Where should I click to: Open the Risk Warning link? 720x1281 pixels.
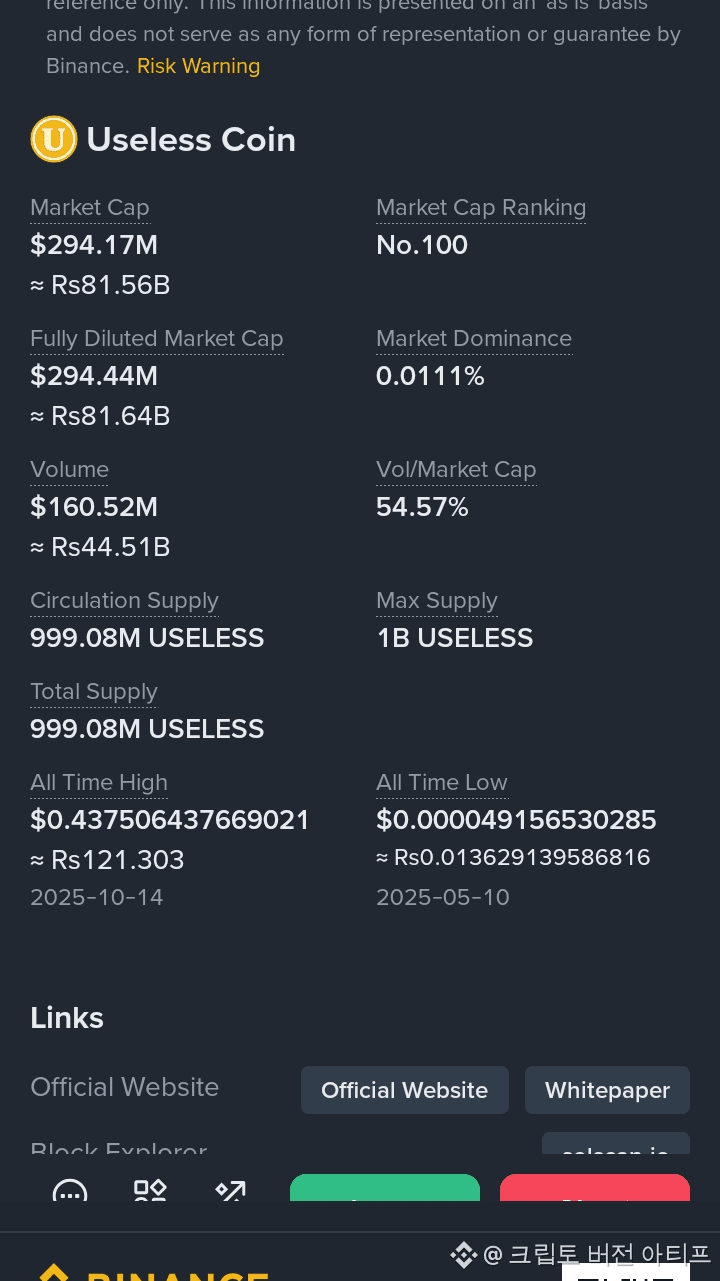(198, 66)
